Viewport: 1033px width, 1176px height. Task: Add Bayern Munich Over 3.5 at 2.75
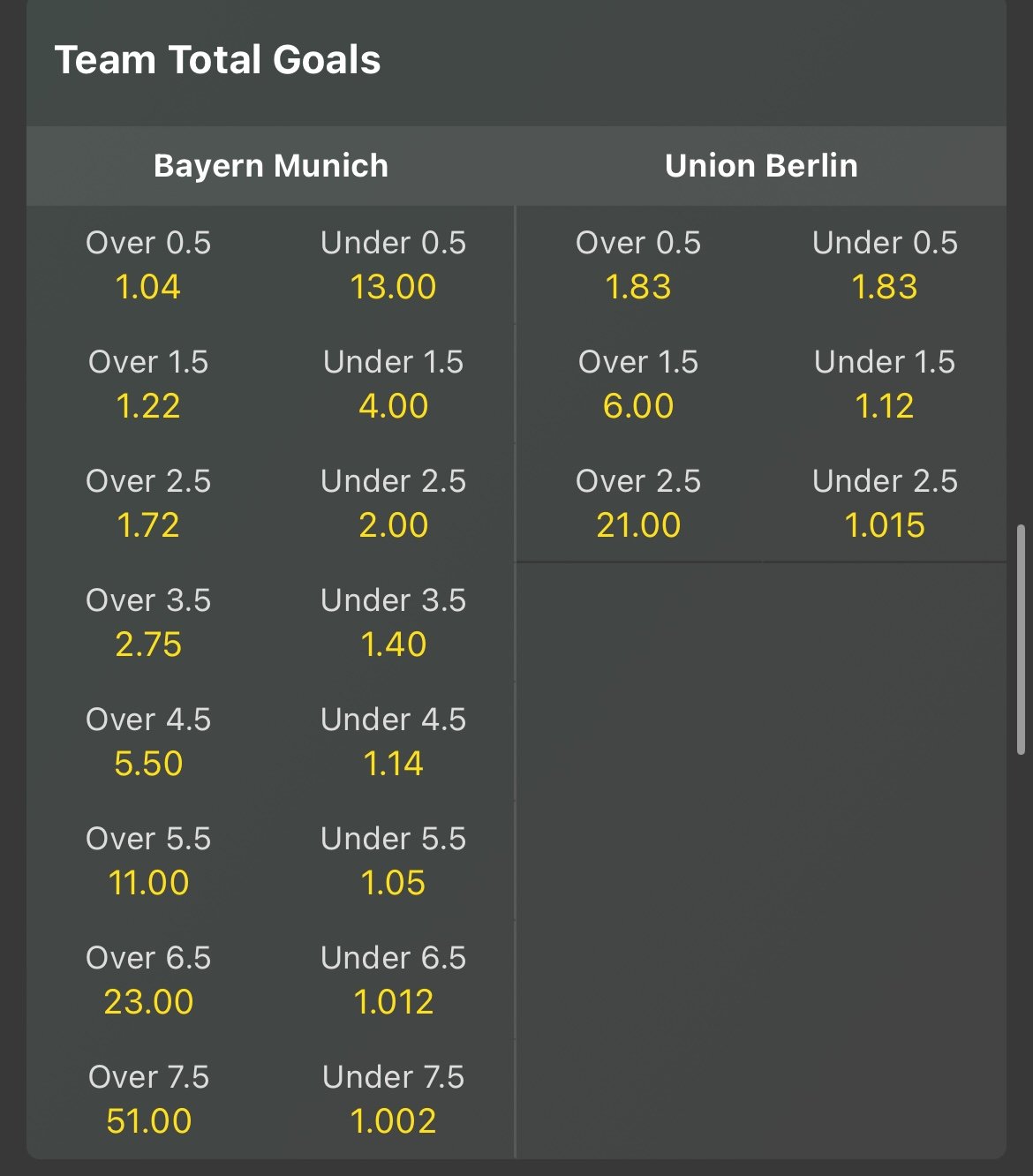tap(148, 623)
